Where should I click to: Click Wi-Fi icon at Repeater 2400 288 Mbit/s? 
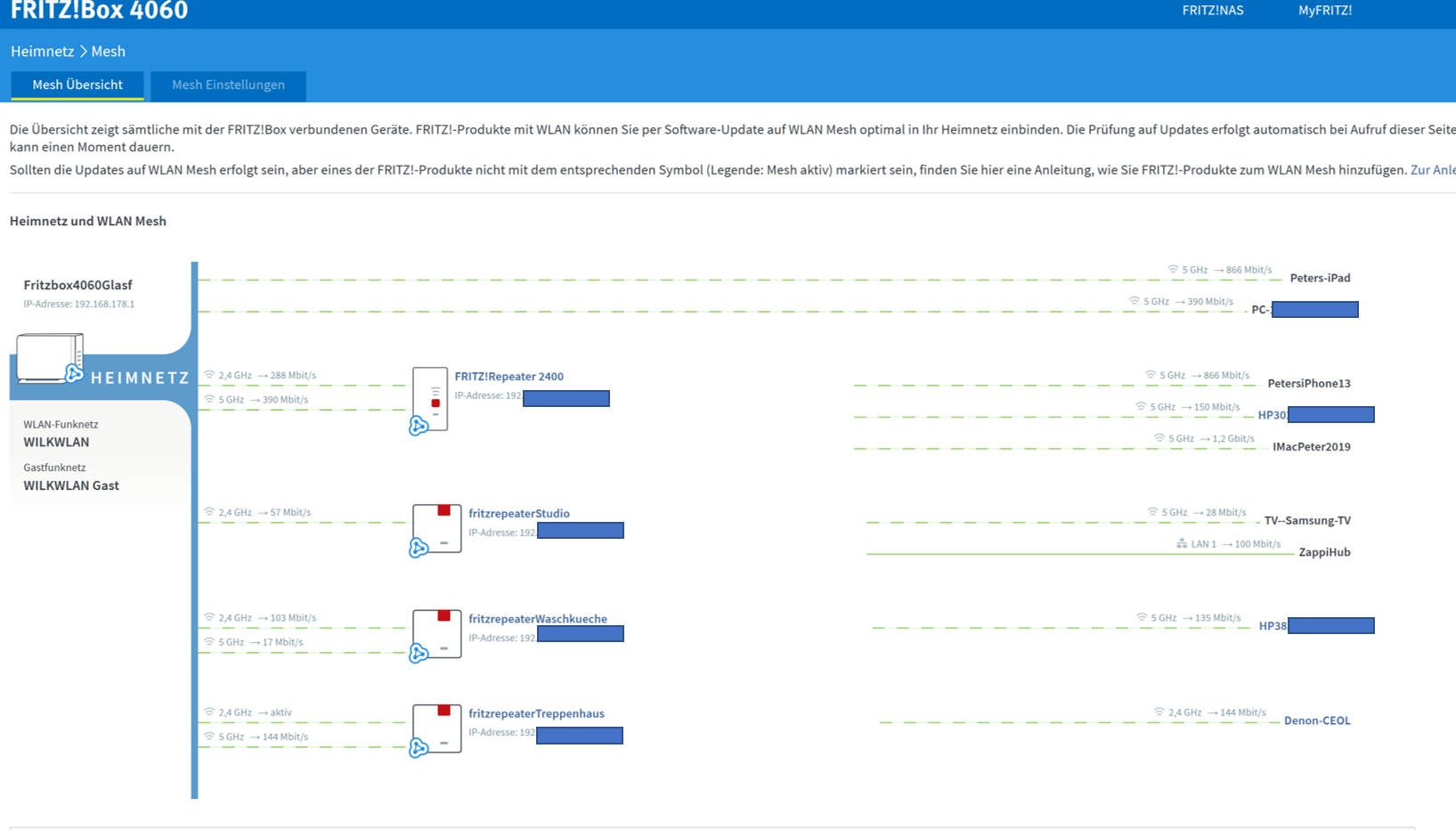pyautogui.click(x=209, y=375)
